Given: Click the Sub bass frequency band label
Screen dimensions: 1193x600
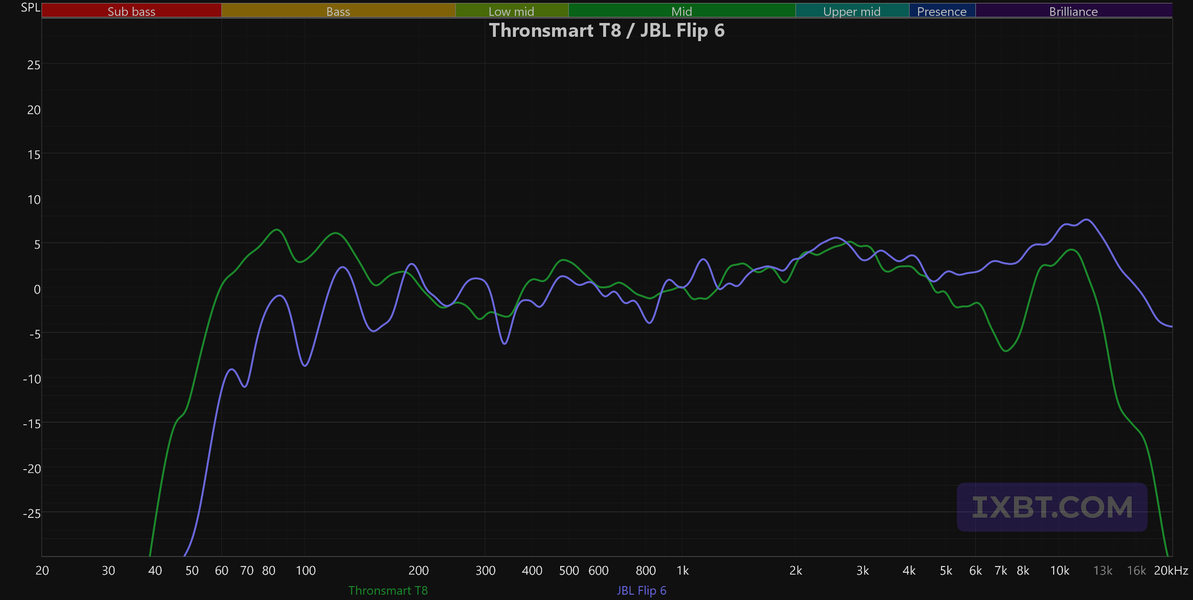Looking at the screenshot, I should coord(132,11).
